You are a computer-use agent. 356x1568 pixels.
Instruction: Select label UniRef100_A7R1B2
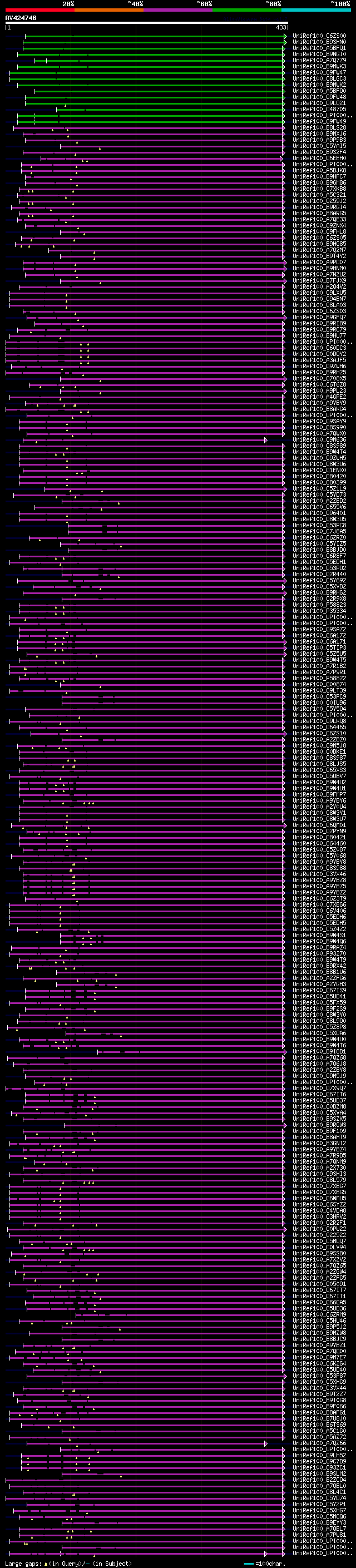pos(319,666)
